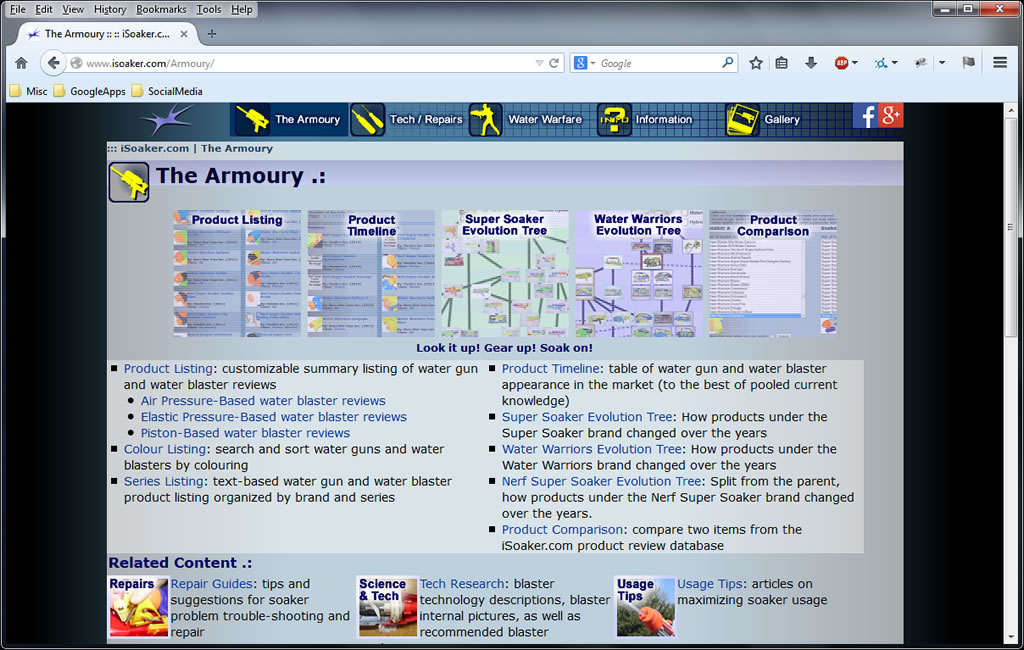Viewport: 1024px width, 650px height.
Task: Click the iSoaker star logo
Action: click(x=168, y=120)
